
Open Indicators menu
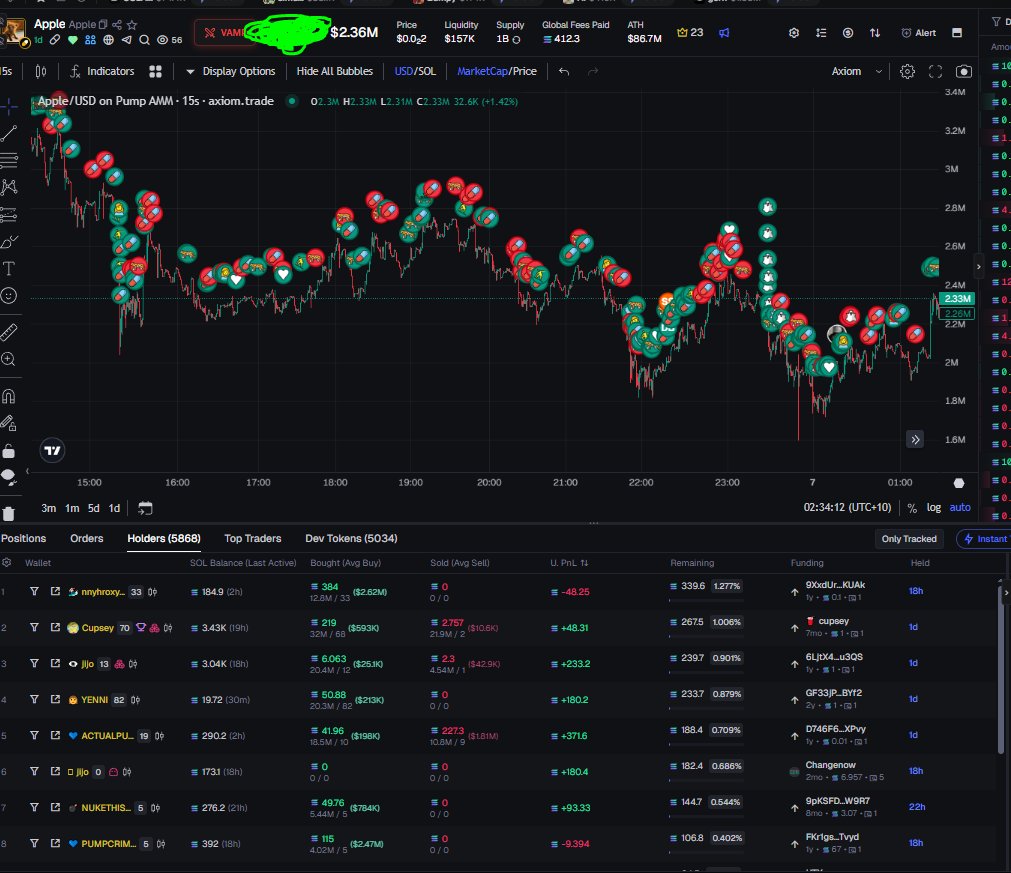click(102, 72)
